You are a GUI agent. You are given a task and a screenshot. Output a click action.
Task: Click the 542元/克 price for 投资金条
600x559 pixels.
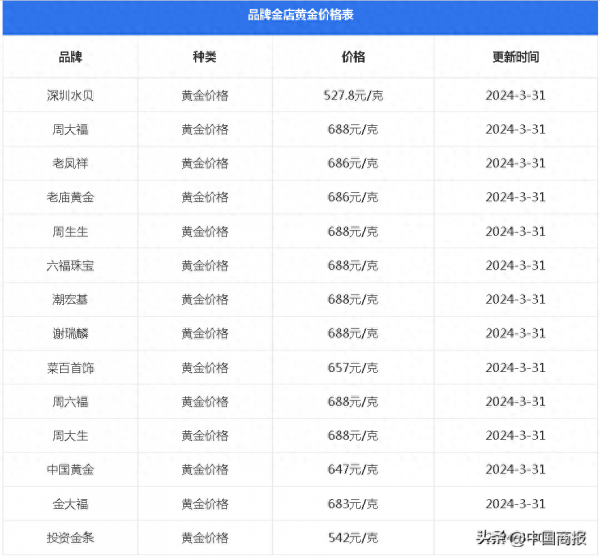[353, 538]
